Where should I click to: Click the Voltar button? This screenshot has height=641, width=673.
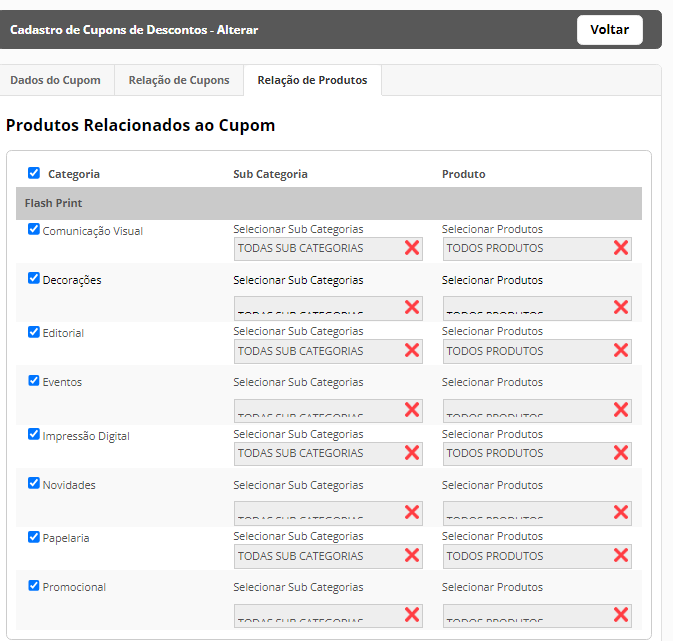(609, 30)
